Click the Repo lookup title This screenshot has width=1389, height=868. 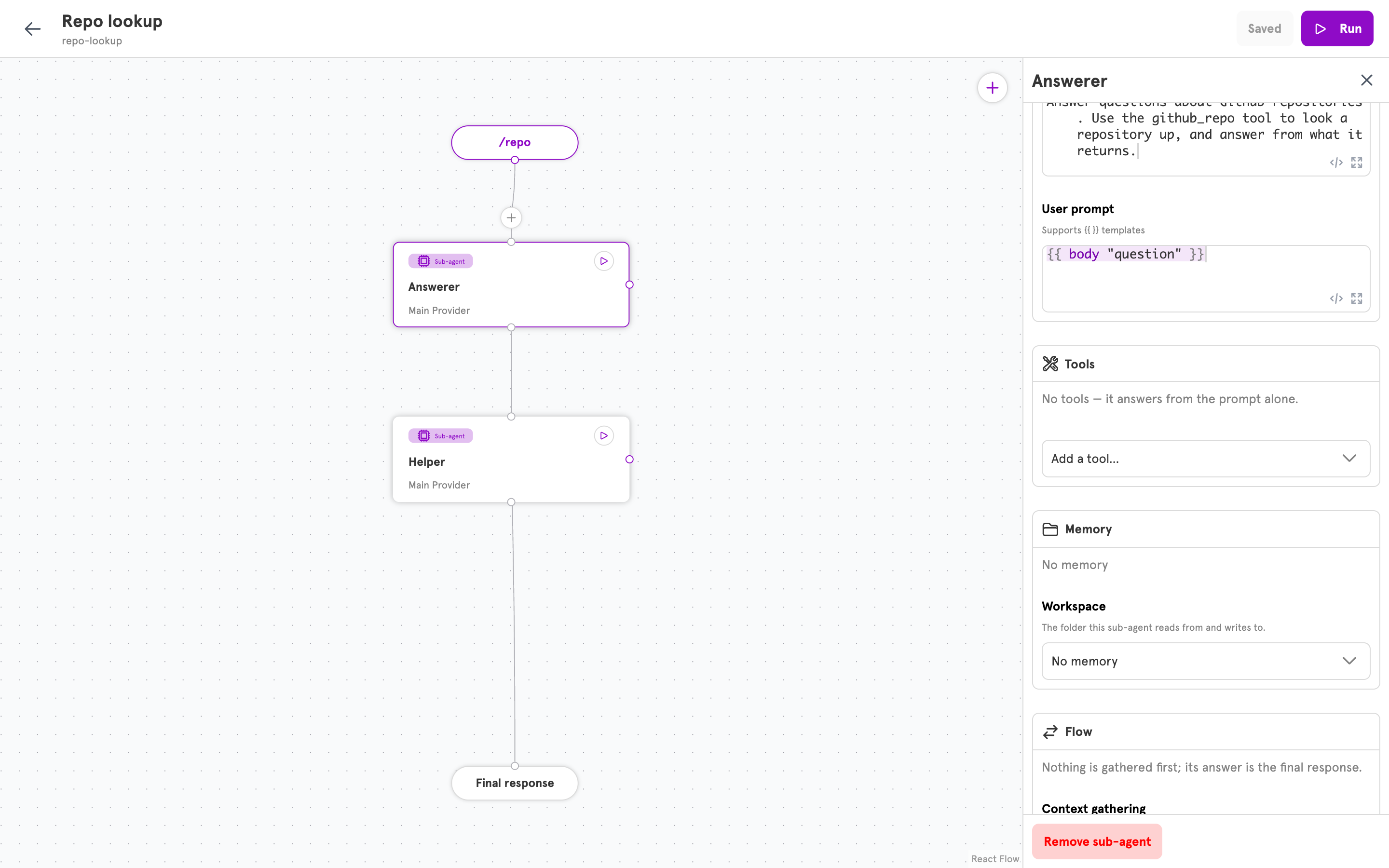pos(112,21)
